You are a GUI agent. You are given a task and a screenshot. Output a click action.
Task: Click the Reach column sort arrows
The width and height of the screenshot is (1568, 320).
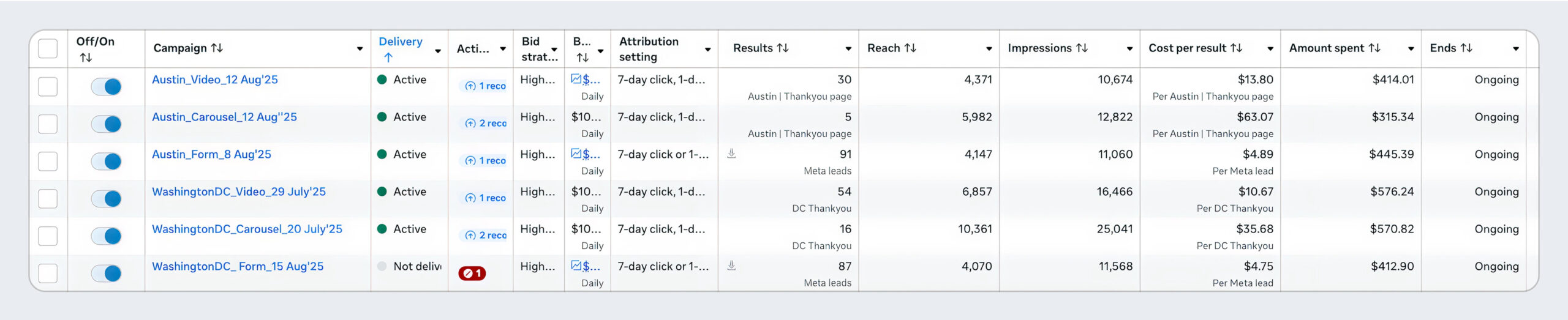coord(910,48)
